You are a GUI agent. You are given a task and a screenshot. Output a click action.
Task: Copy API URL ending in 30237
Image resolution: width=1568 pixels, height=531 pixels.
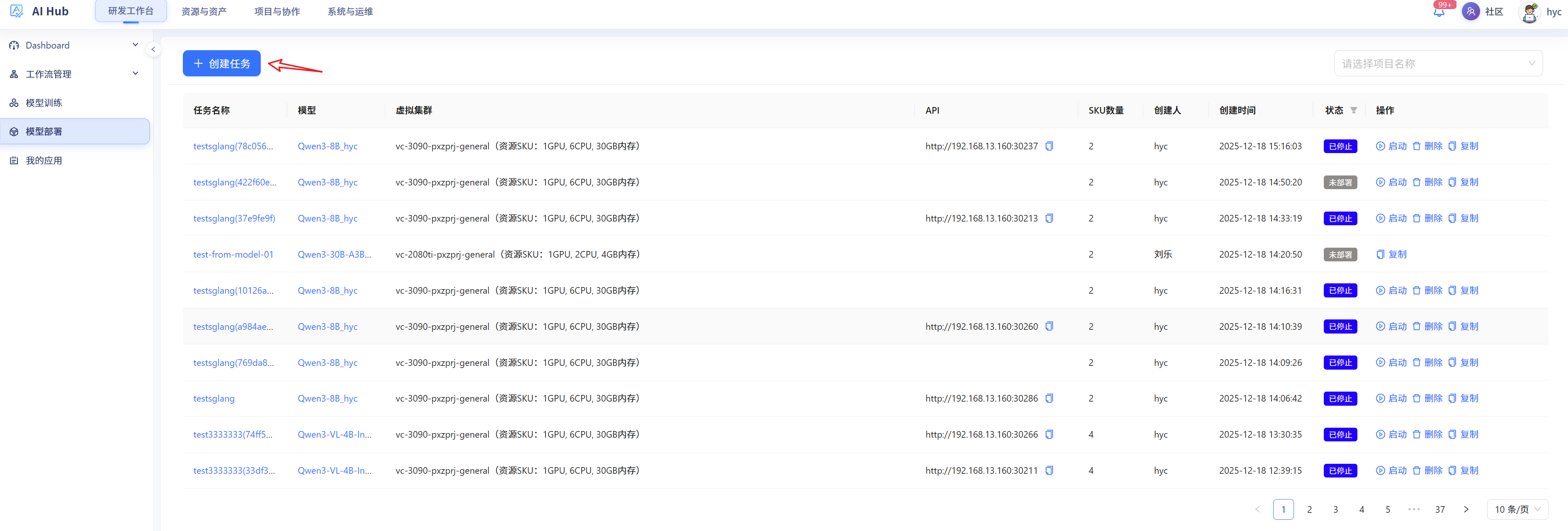coord(1049,146)
